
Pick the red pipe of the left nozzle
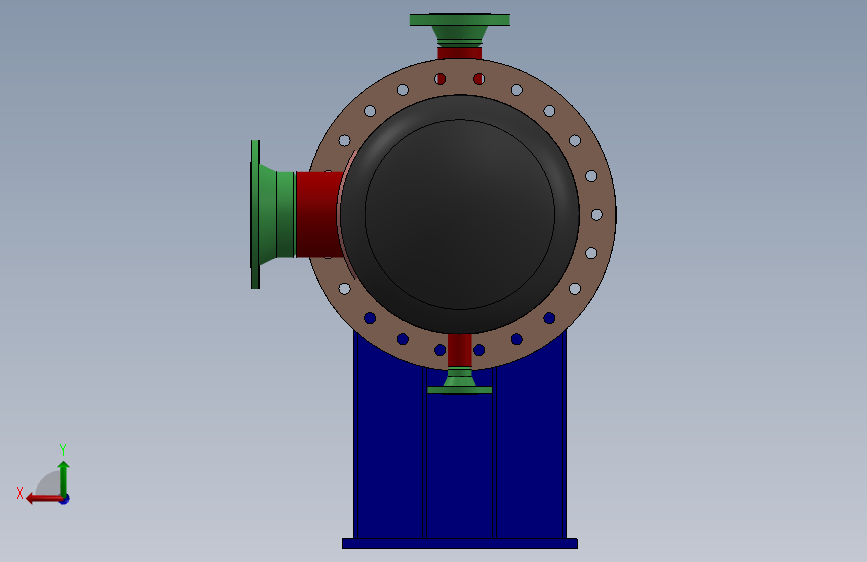coord(318,215)
